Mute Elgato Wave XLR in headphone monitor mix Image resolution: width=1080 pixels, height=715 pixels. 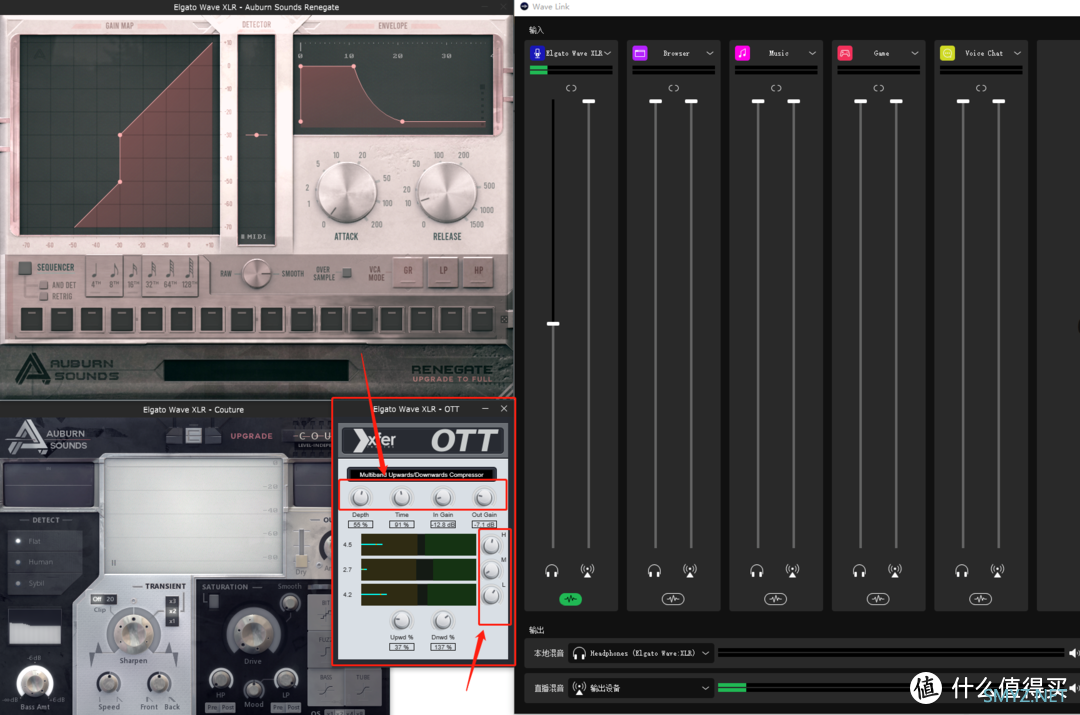(x=552, y=570)
